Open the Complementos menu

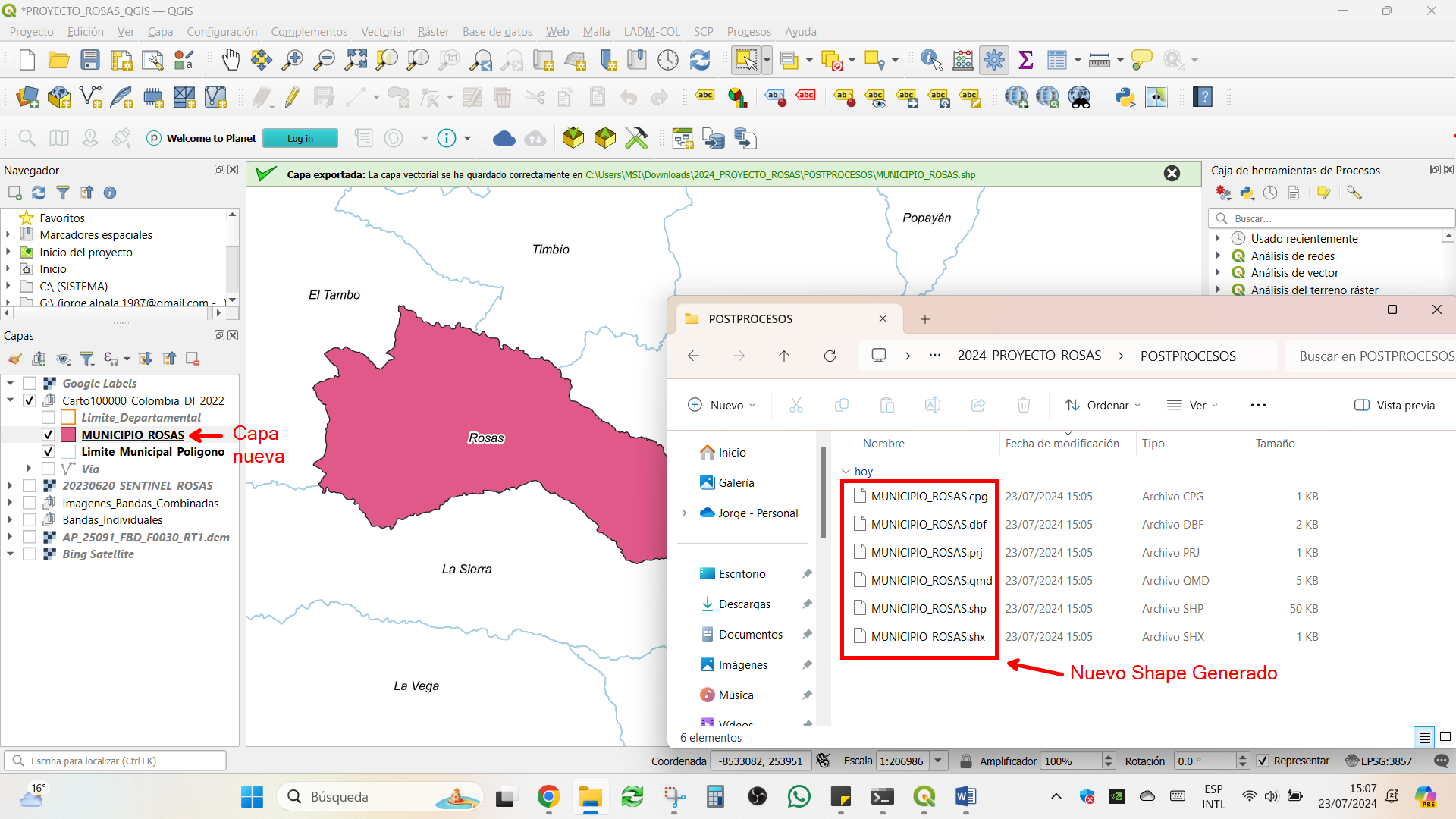[309, 31]
